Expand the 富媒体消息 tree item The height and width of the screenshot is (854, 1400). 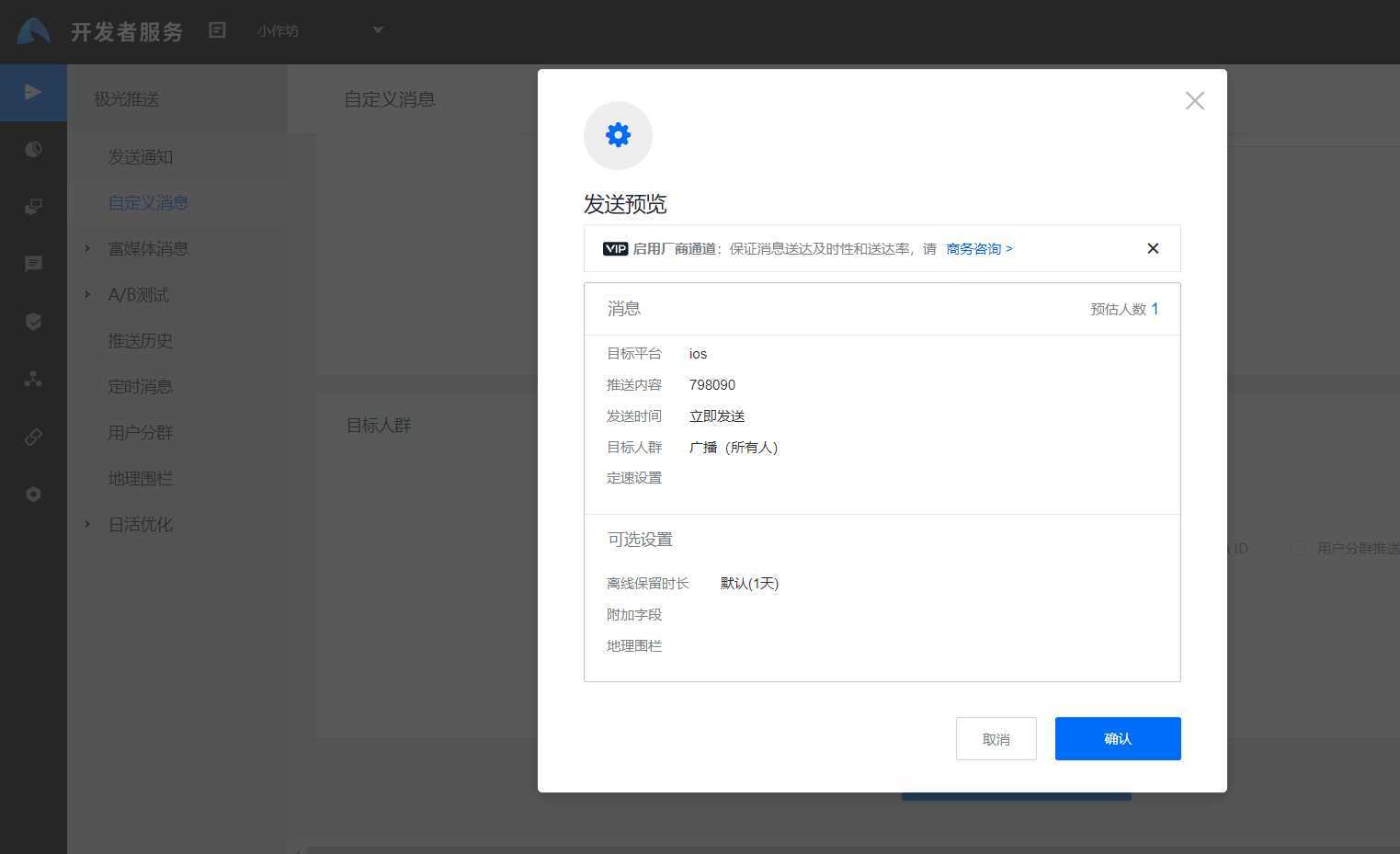(87, 248)
